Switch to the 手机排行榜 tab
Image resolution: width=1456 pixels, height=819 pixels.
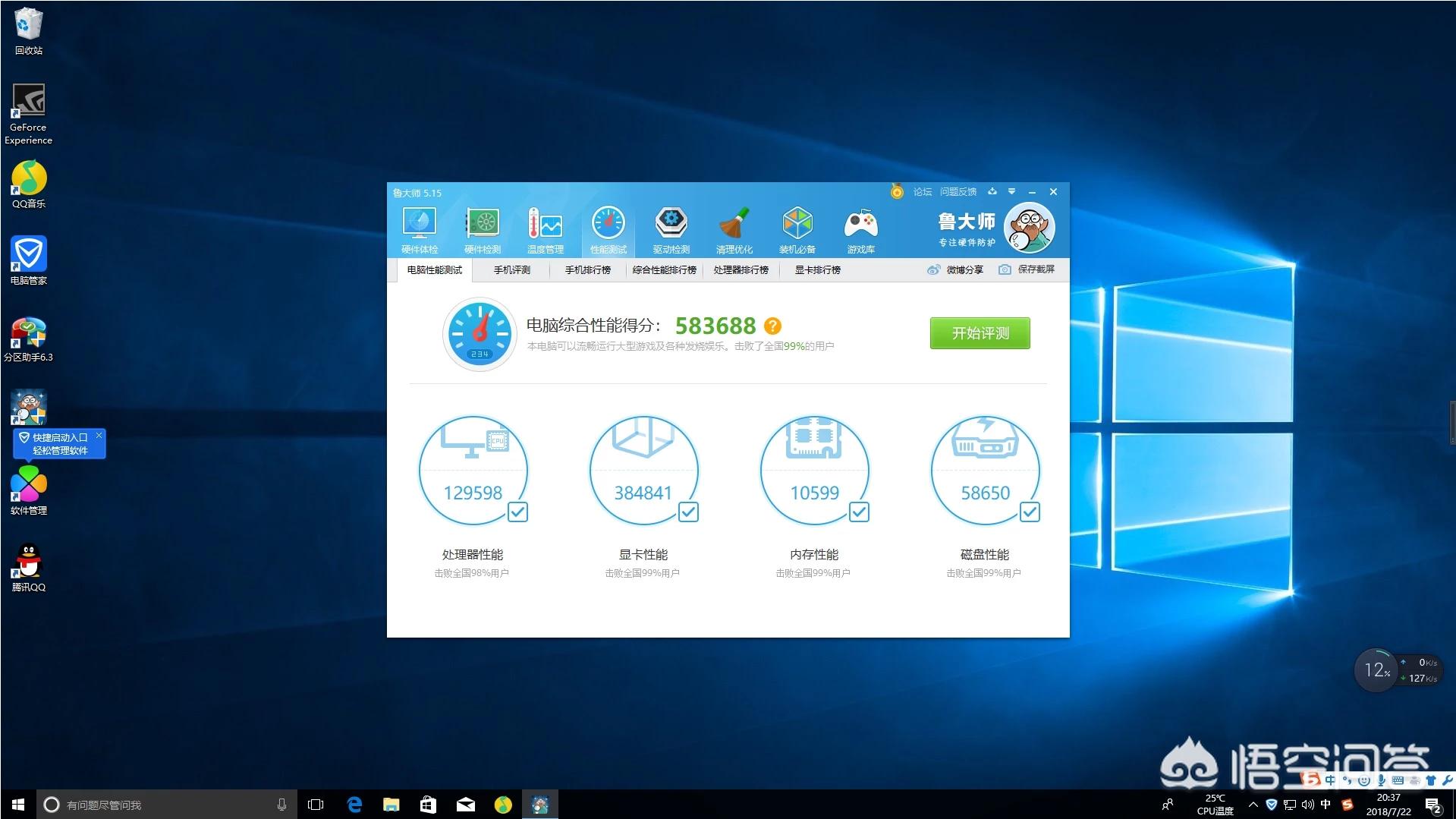588,270
